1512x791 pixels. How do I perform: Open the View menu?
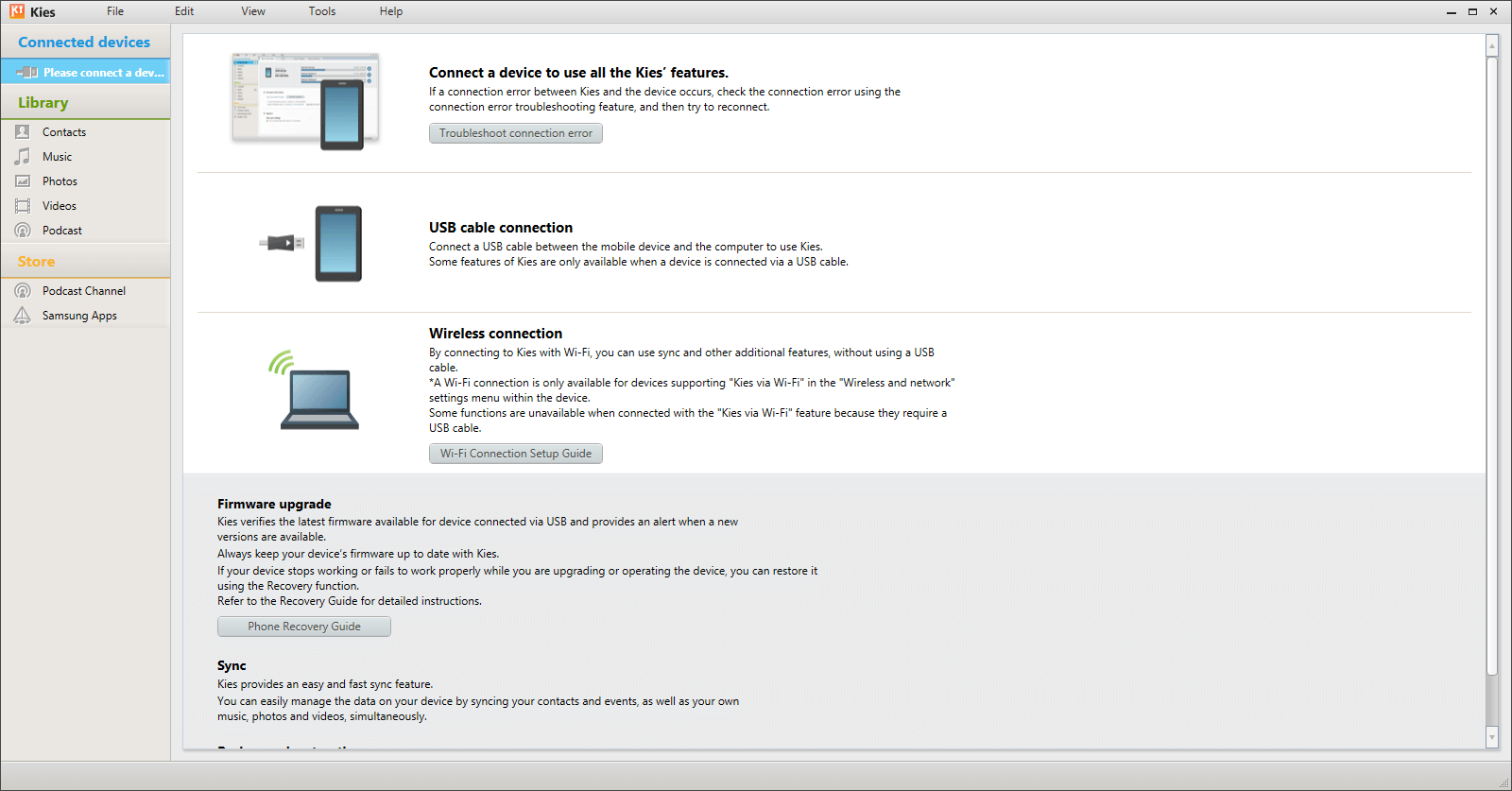point(253,11)
